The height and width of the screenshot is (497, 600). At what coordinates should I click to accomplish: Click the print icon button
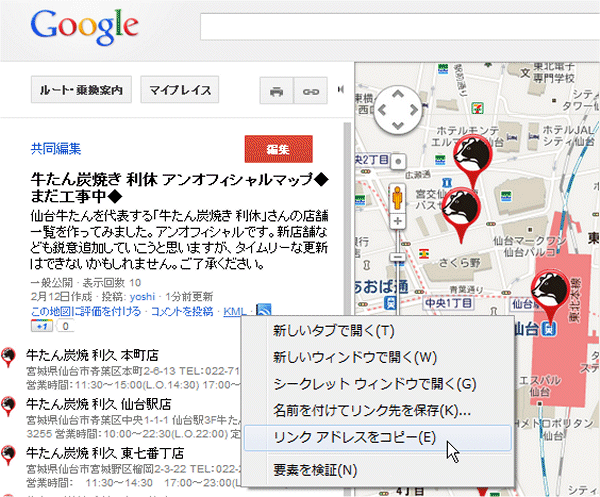[276, 91]
